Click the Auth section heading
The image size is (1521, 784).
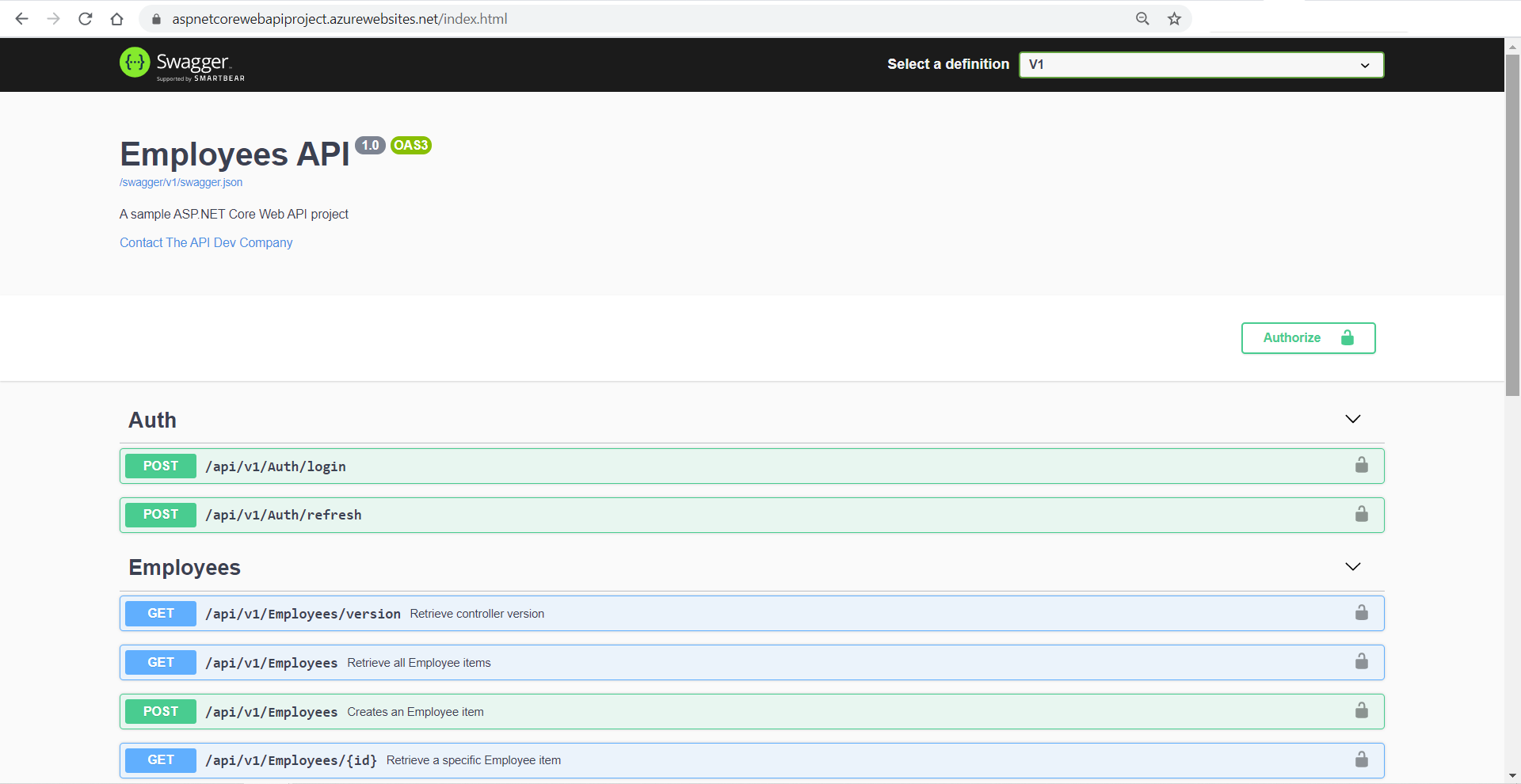[153, 420]
